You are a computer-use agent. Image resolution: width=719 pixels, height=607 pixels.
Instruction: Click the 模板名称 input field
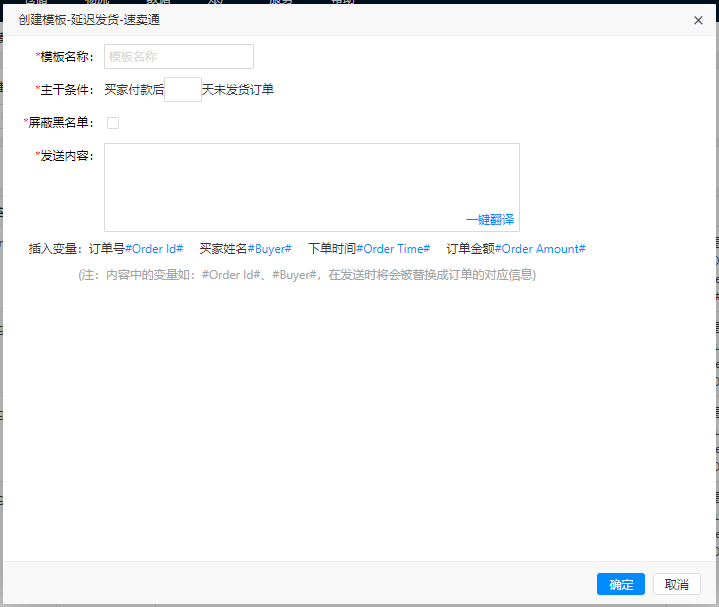tap(179, 57)
